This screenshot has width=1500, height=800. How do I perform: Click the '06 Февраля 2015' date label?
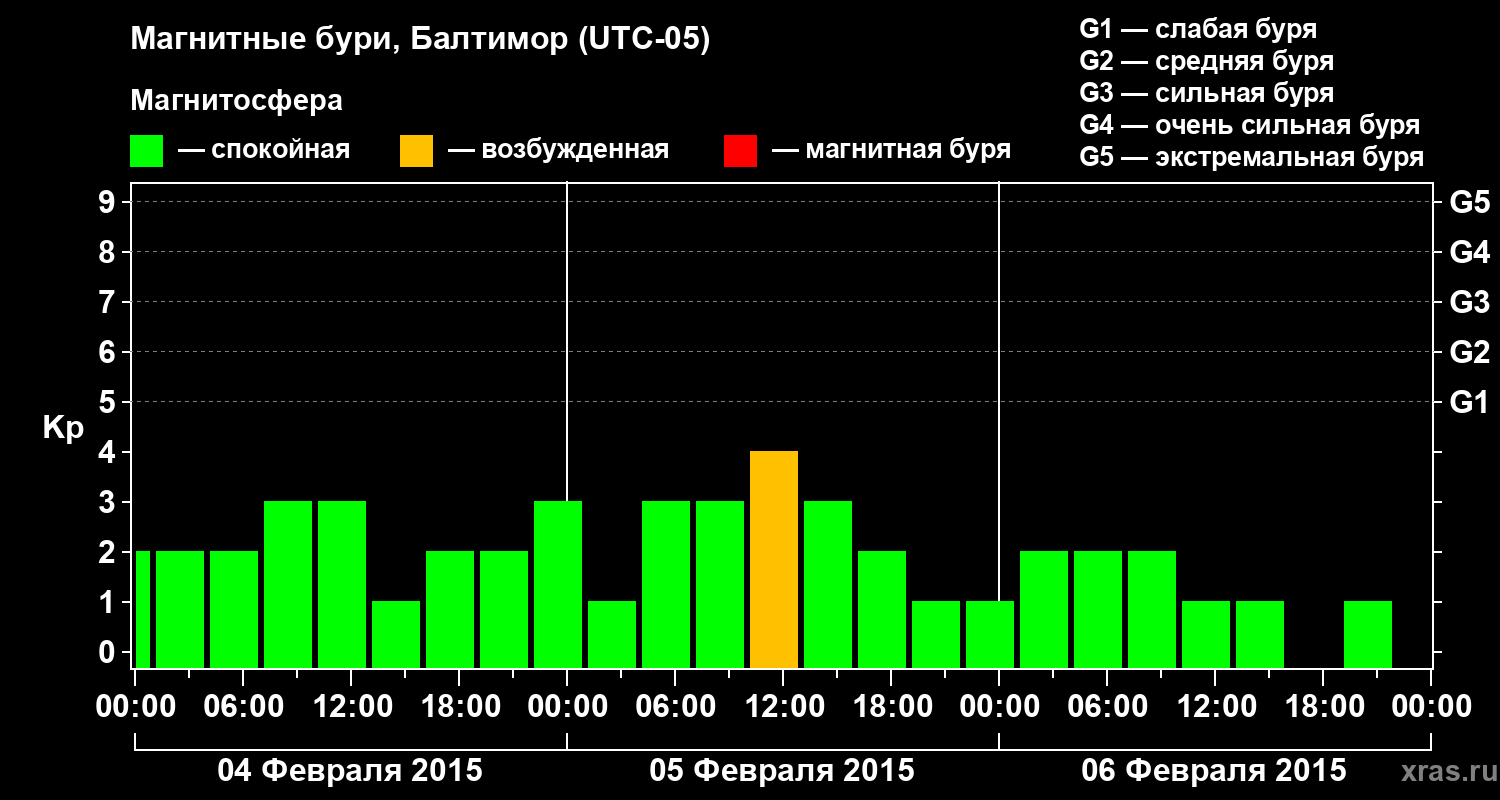(1214, 771)
